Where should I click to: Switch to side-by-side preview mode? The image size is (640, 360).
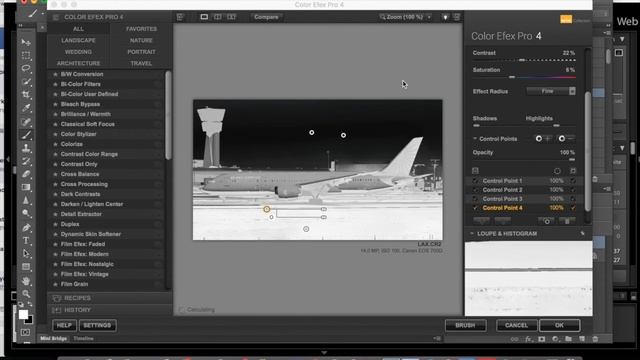(231, 17)
